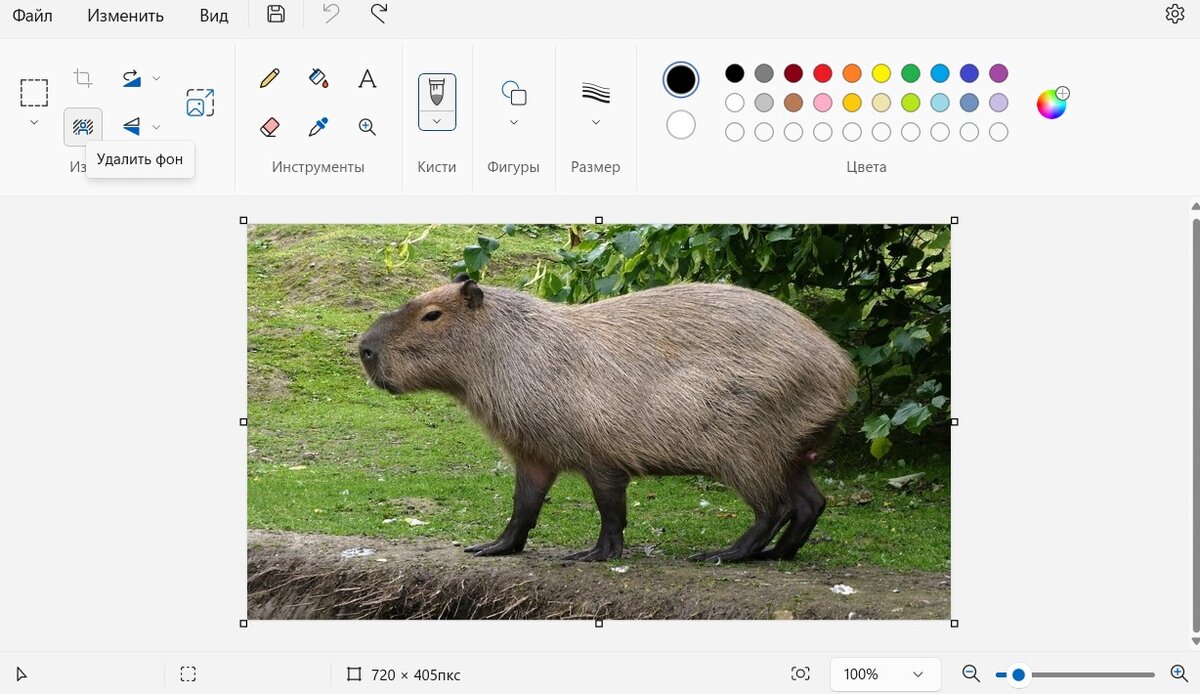Pick the green palette swatch
The width and height of the screenshot is (1200, 694).
coord(910,73)
